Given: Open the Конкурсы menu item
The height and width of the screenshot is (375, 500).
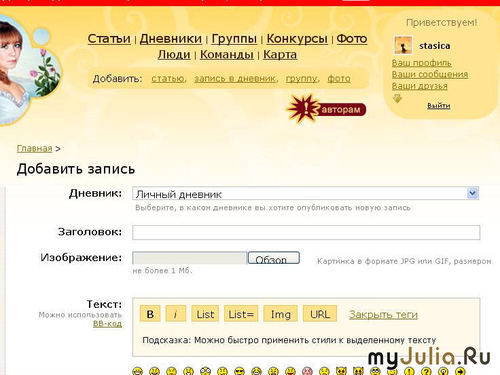Looking at the screenshot, I should (x=297, y=38).
